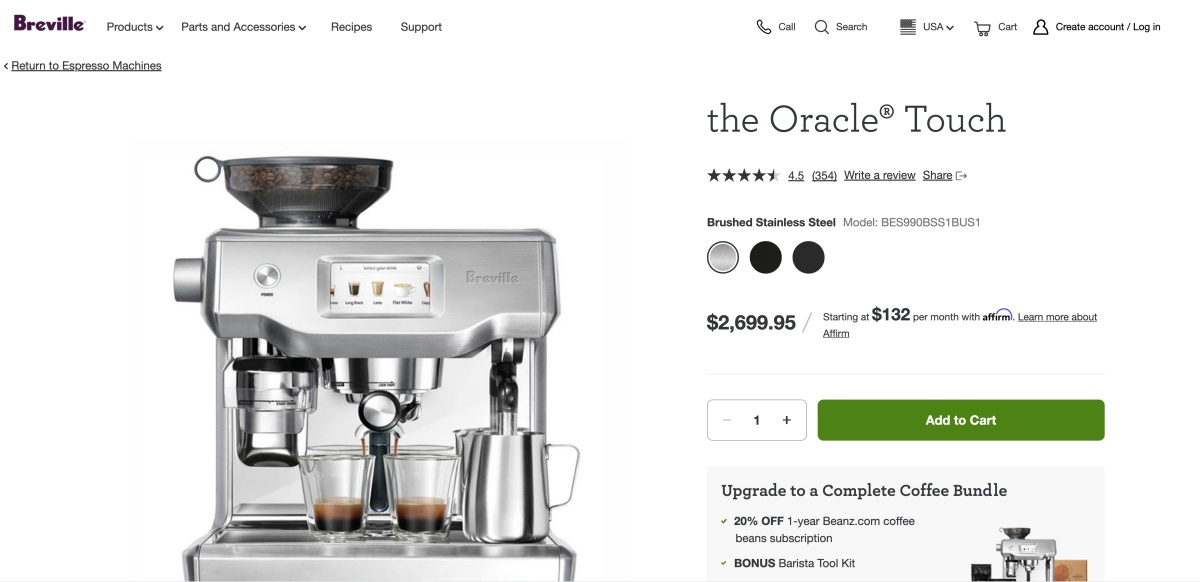Decrease quantity with minus button
This screenshot has height=582, width=1200.
tap(727, 420)
